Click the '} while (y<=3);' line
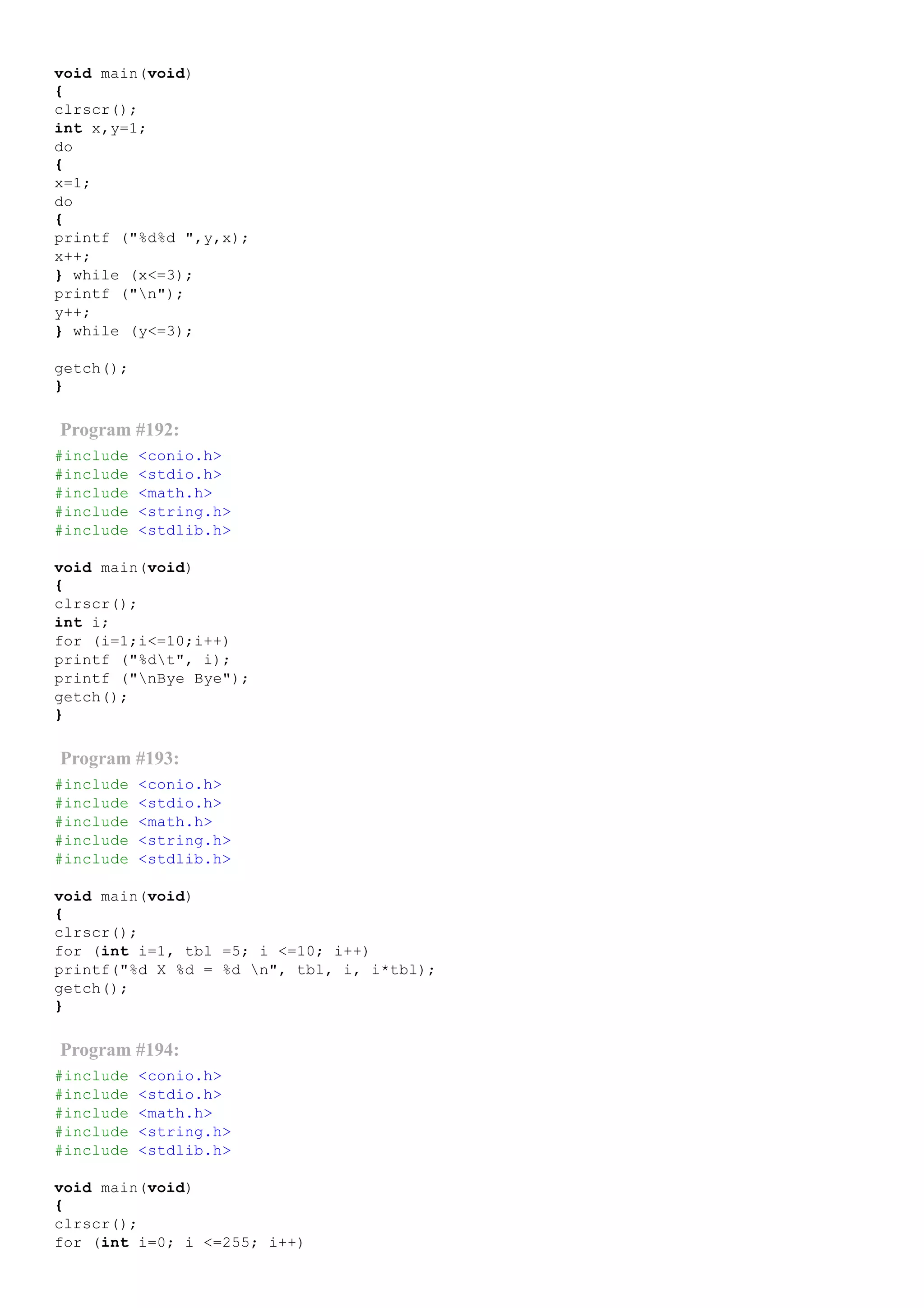This screenshot has height=1308, width=924. point(124,332)
